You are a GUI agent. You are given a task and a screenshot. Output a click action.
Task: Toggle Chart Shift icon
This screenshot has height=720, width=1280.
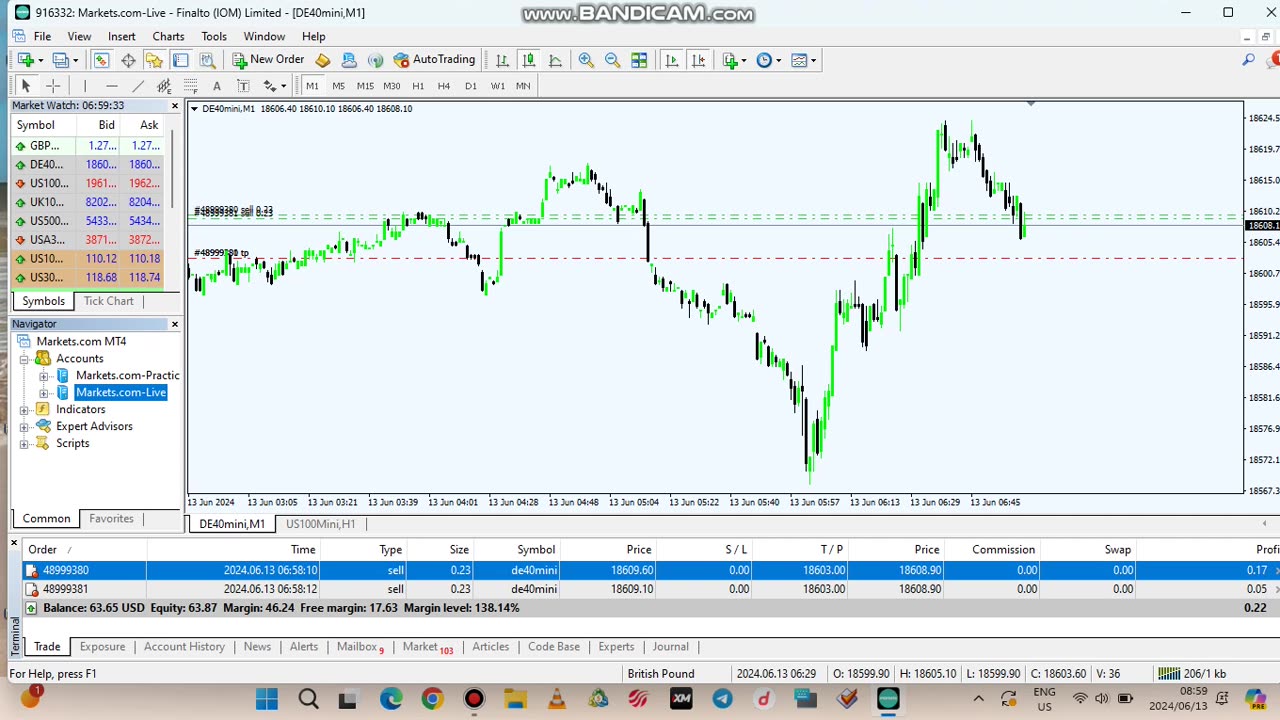coord(698,60)
